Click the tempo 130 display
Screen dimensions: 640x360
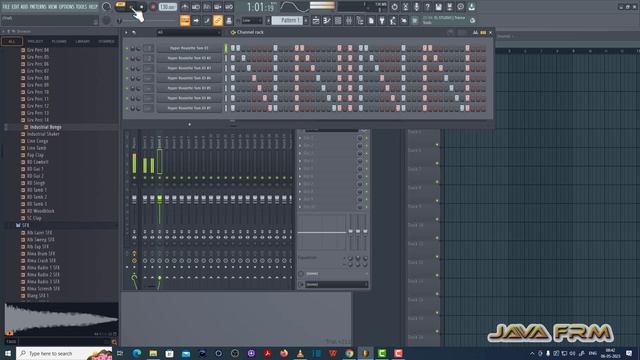click(168, 7)
